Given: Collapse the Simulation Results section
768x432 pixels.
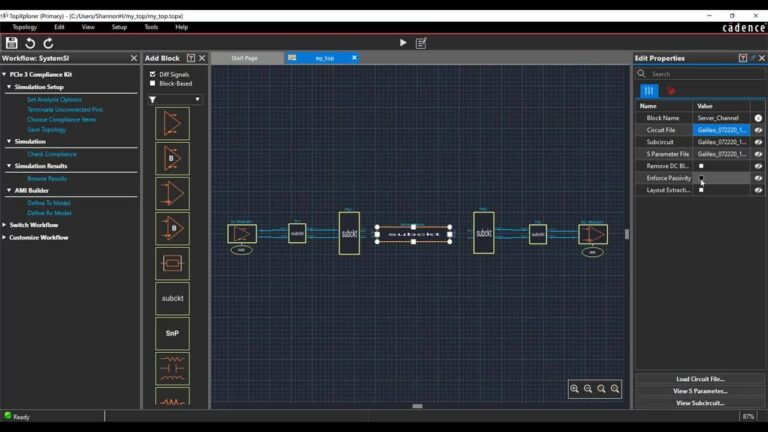Looking at the screenshot, I should point(9,166).
